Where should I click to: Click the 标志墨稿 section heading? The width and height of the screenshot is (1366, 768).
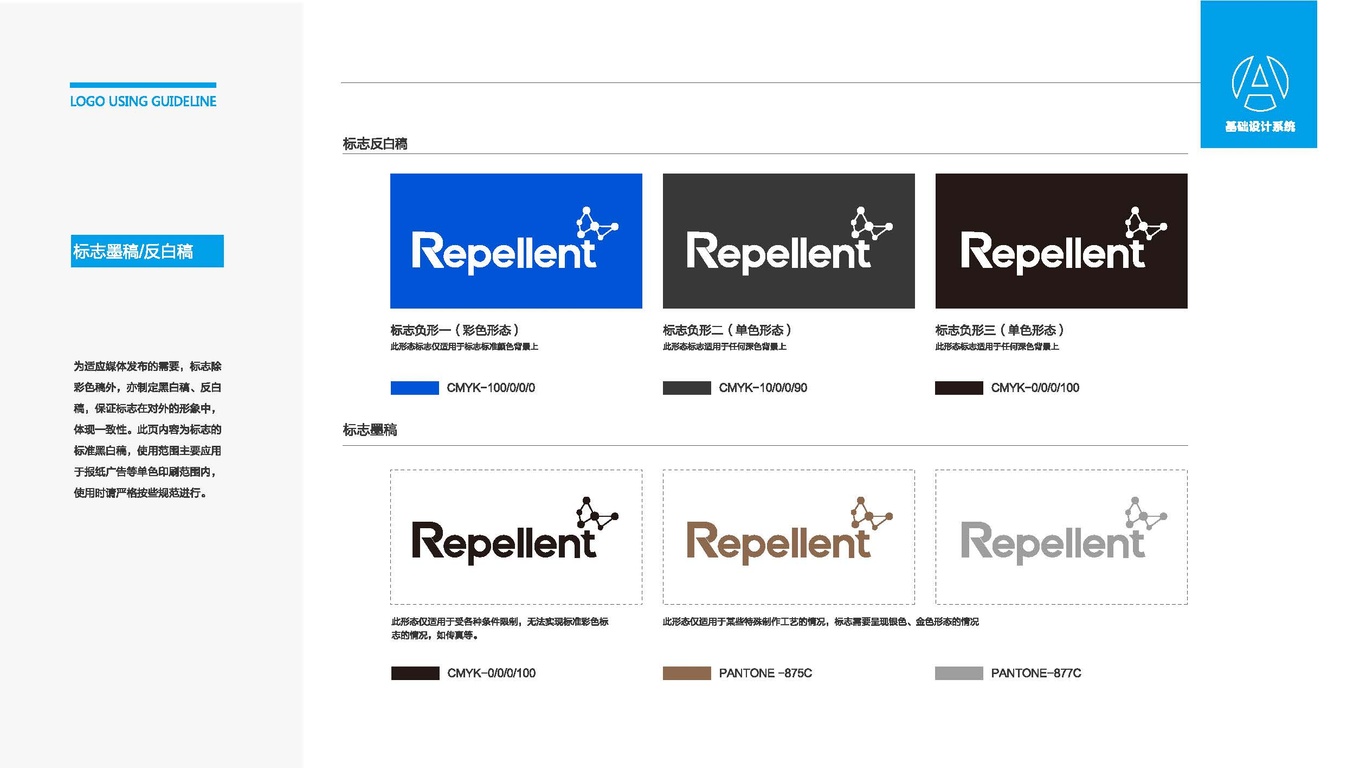370,430
